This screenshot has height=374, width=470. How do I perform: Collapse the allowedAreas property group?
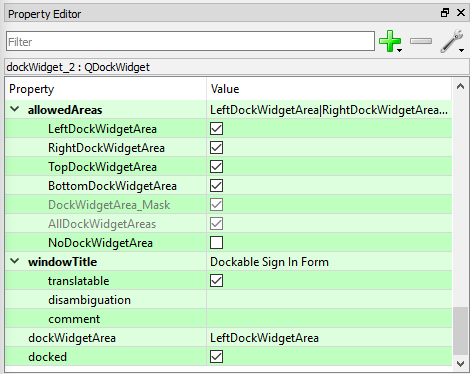[15, 109]
